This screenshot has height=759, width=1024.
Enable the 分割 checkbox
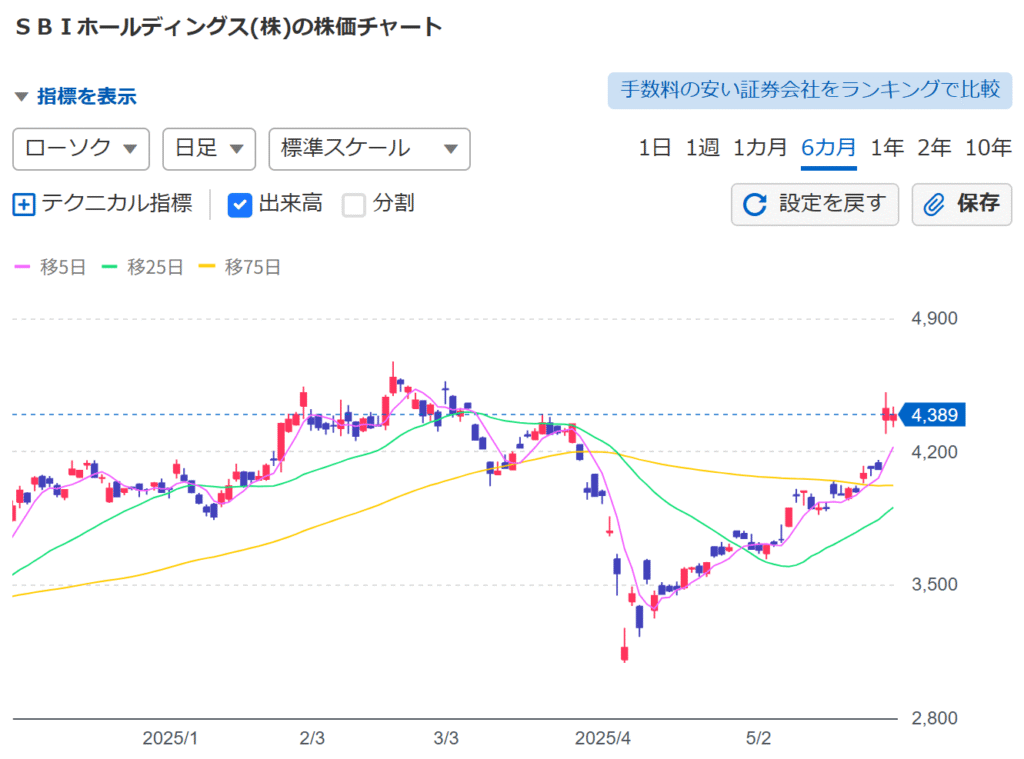click(x=353, y=204)
